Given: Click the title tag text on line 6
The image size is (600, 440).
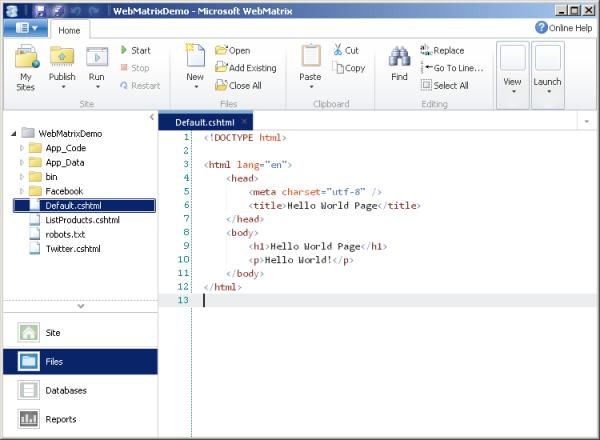Looking at the screenshot, I should (334, 205).
